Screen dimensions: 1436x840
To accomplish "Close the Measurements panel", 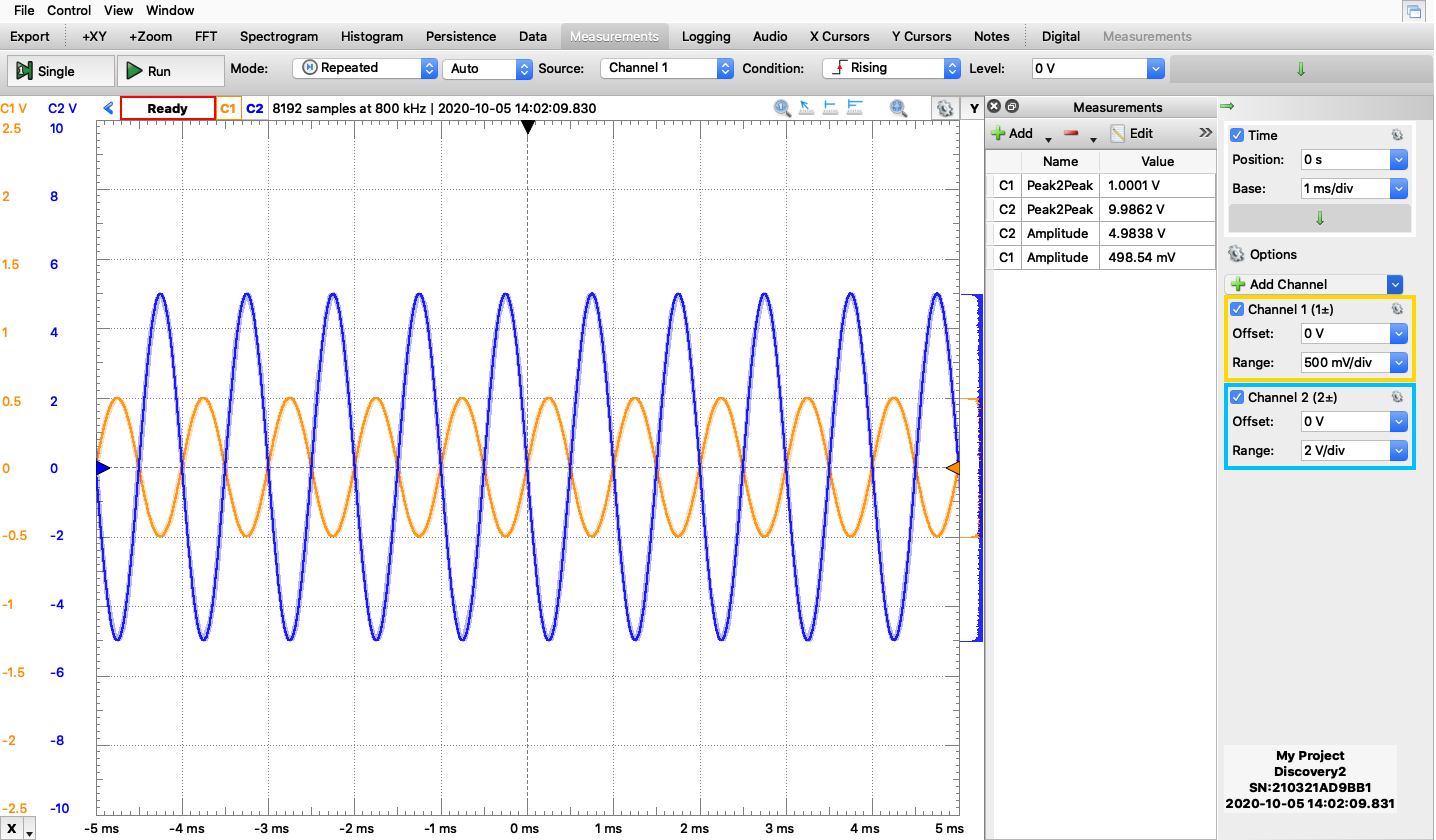I will (994, 107).
